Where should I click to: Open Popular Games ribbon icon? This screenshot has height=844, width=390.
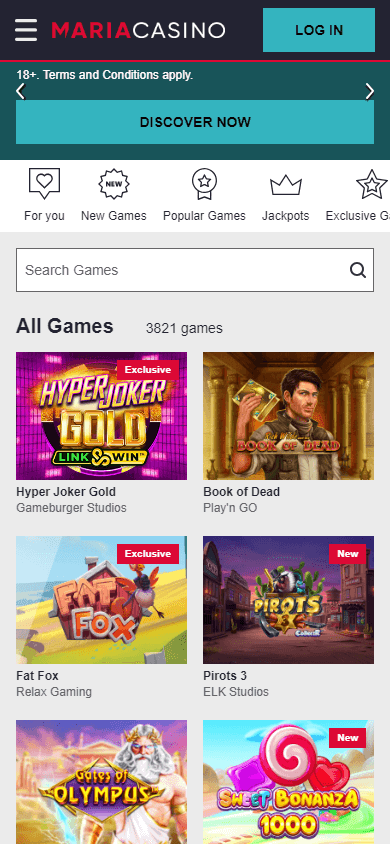[204, 184]
